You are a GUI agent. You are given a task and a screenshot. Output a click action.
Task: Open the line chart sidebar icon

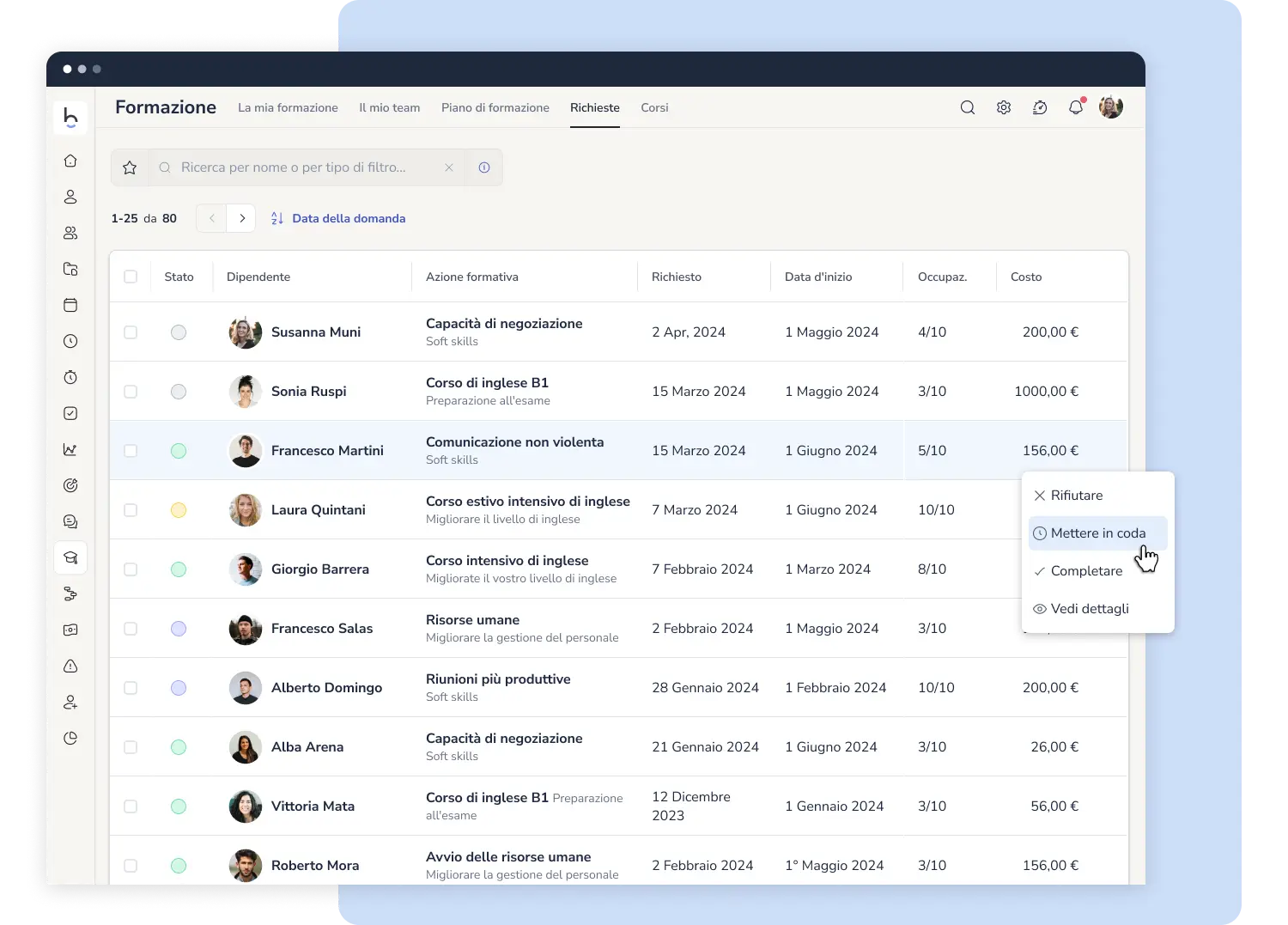pos(70,449)
